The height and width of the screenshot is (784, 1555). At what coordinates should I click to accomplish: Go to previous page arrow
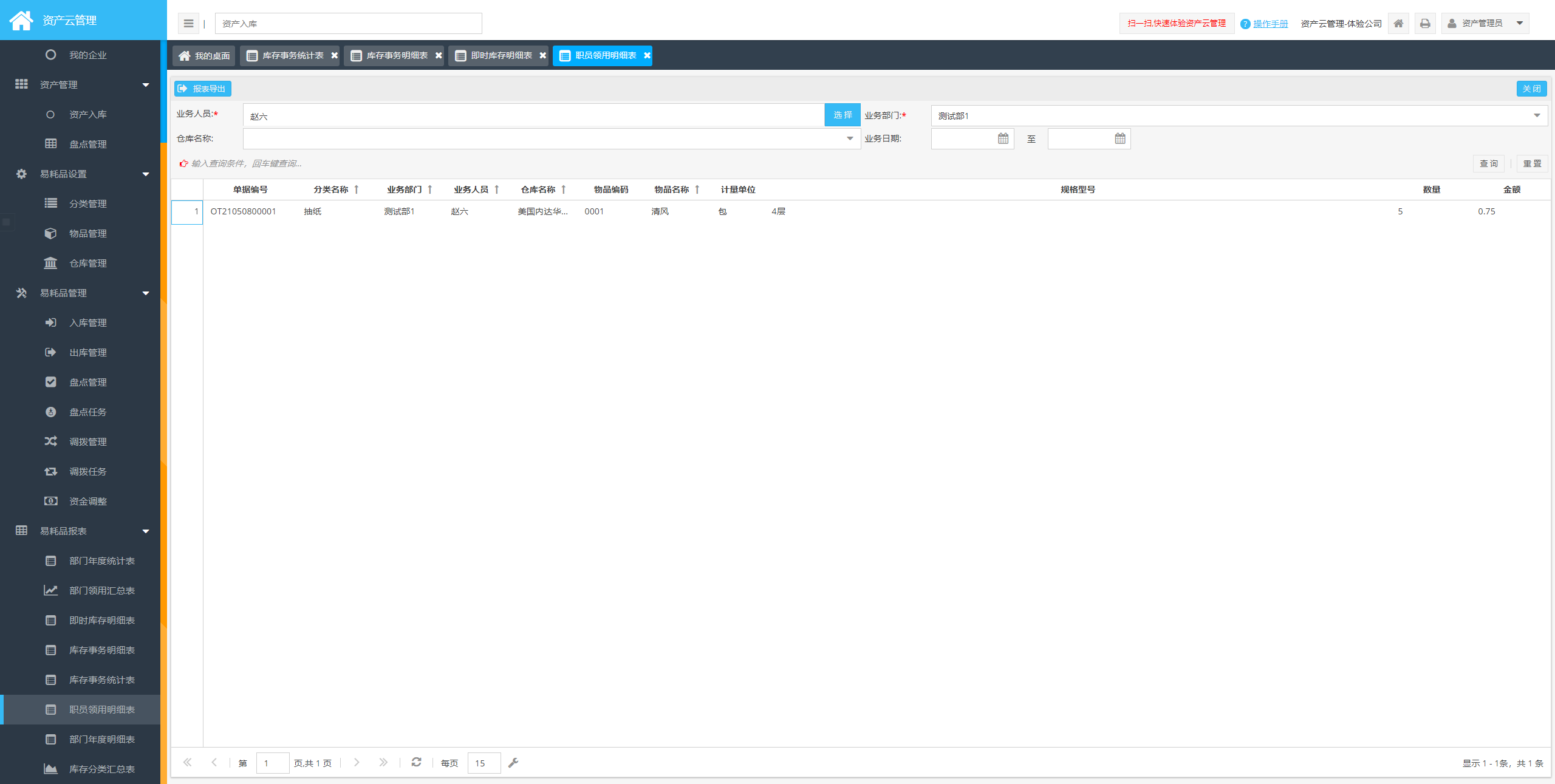(x=214, y=762)
